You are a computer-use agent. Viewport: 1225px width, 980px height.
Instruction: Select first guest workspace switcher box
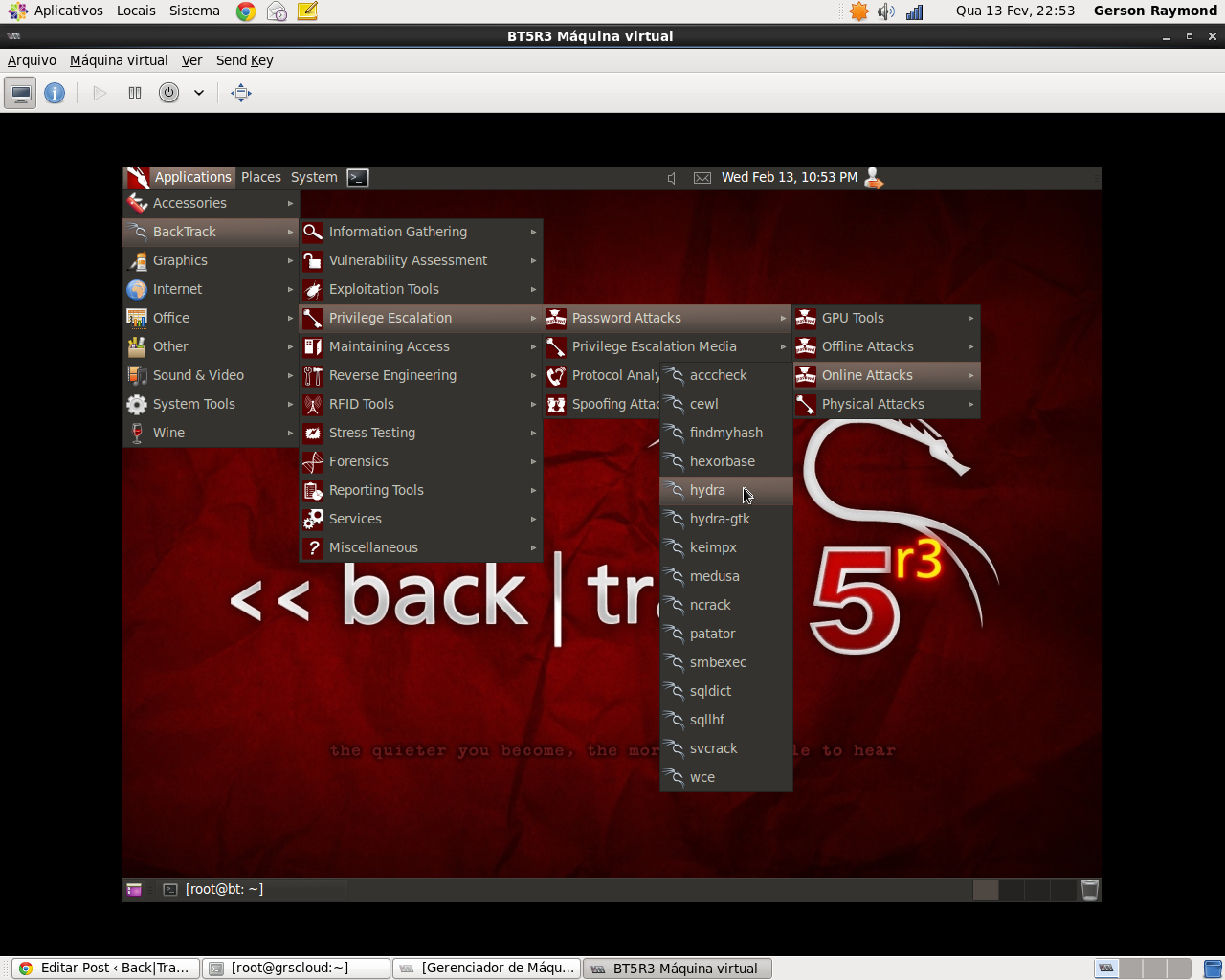(986, 889)
